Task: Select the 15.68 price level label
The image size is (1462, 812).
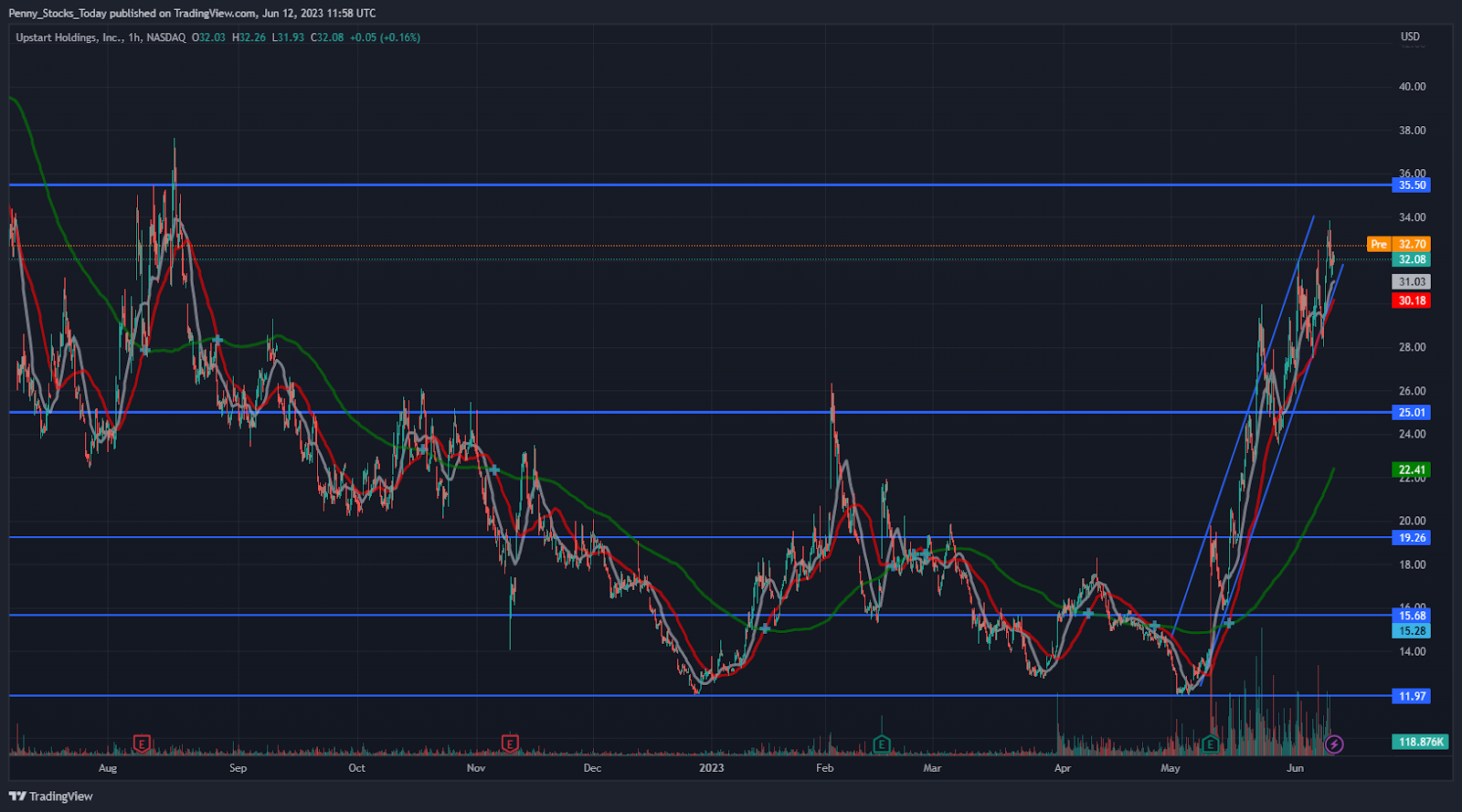Action: coord(1412,616)
